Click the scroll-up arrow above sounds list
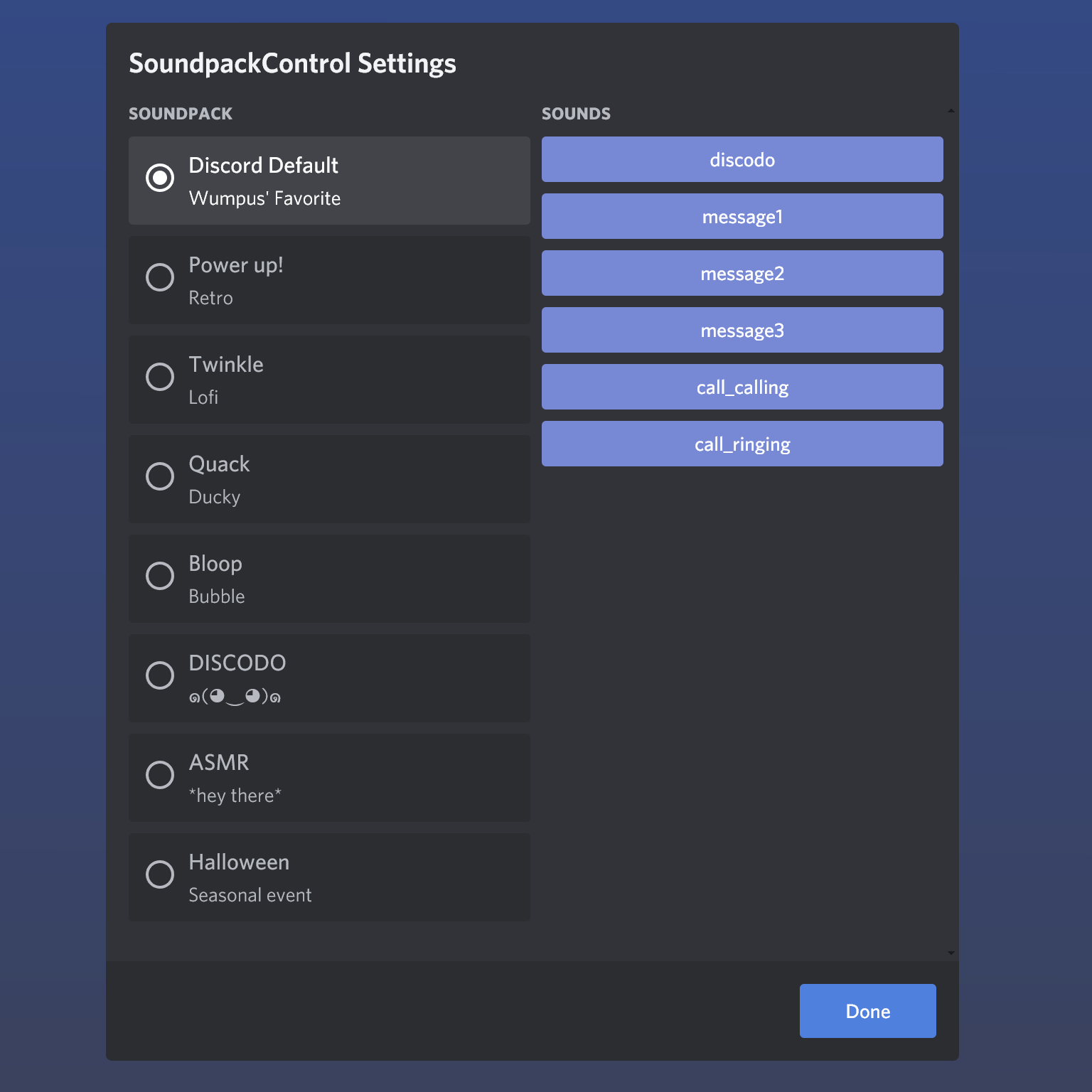 click(950, 111)
